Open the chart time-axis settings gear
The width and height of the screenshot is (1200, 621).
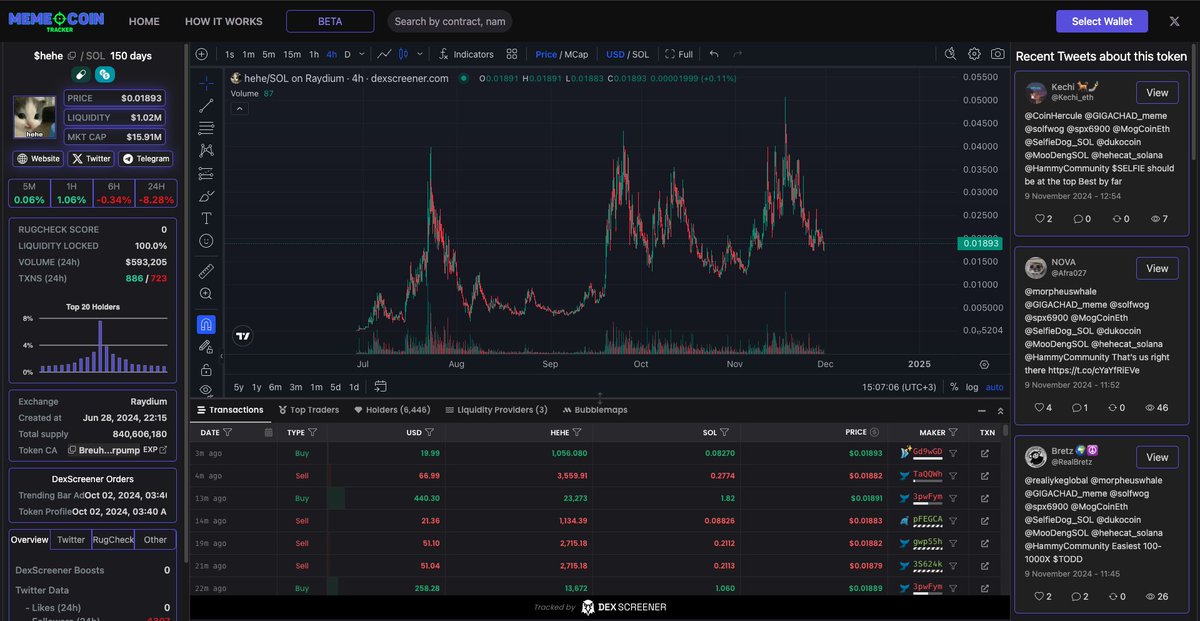pyautogui.click(x=985, y=364)
